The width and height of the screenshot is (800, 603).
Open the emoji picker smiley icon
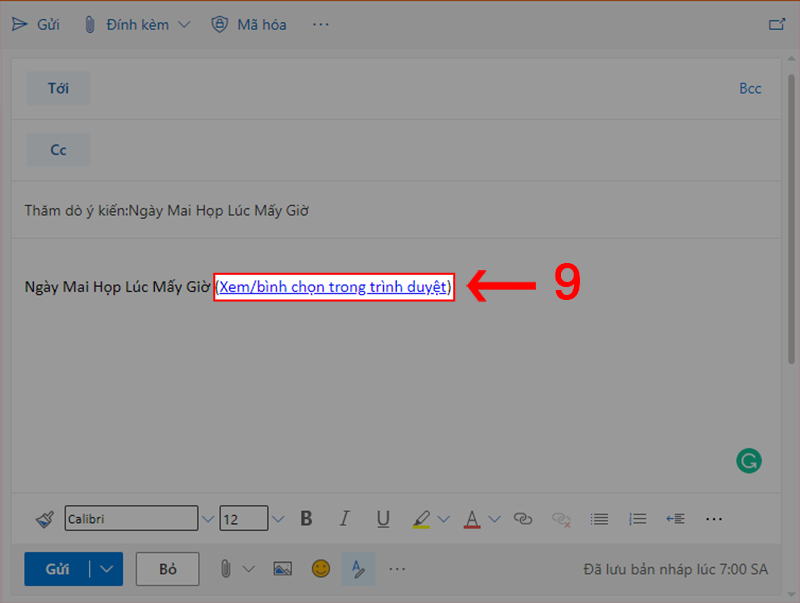[320, 569]
